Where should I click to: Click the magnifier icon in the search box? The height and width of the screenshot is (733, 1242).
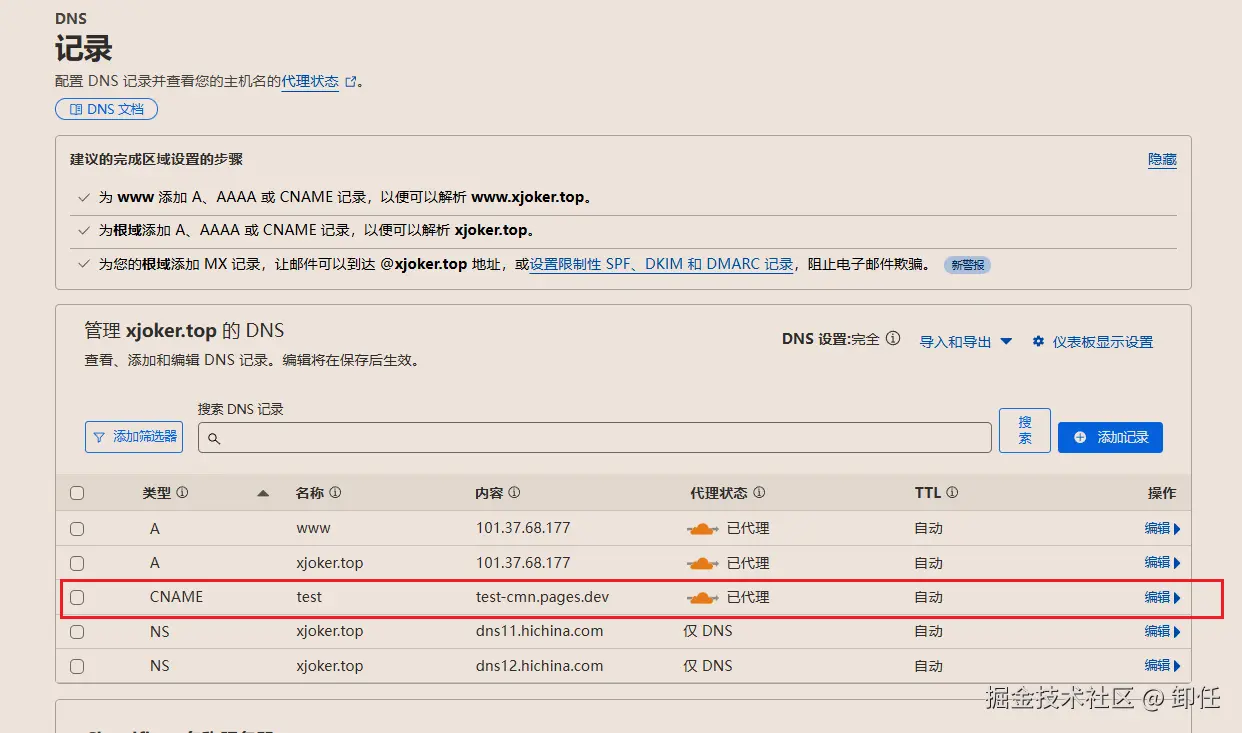click(213, 438)
